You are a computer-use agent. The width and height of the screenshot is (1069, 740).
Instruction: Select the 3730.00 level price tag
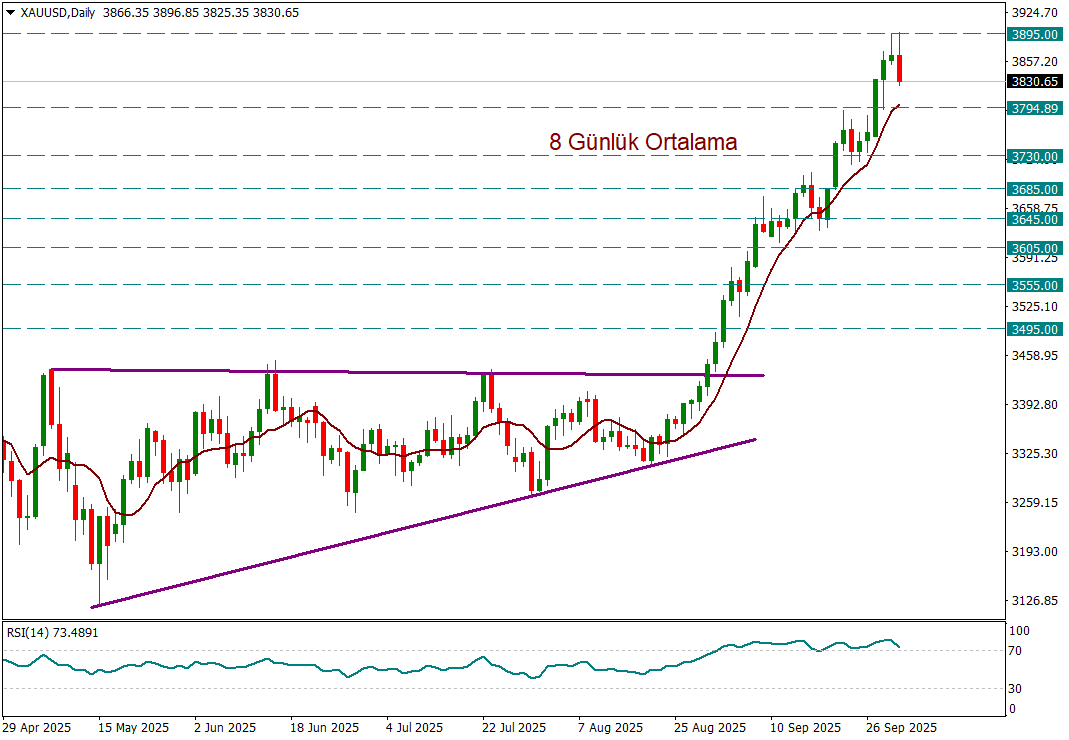[x=1034, y=157]
